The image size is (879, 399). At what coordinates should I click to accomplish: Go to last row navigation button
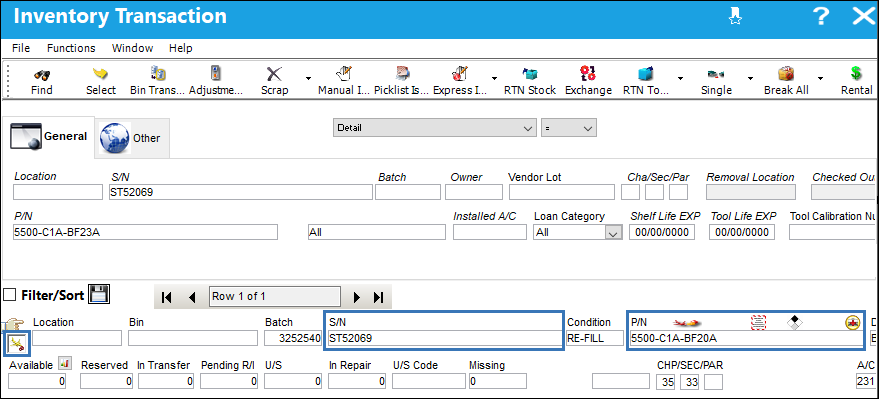pyautogui.click(x=379, y=297)
